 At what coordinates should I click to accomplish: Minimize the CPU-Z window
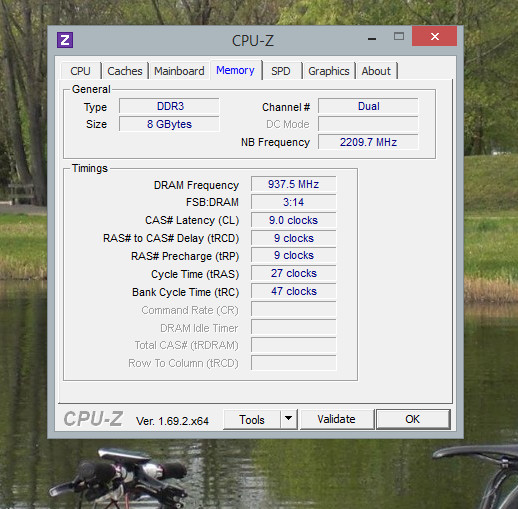[372, 39]
